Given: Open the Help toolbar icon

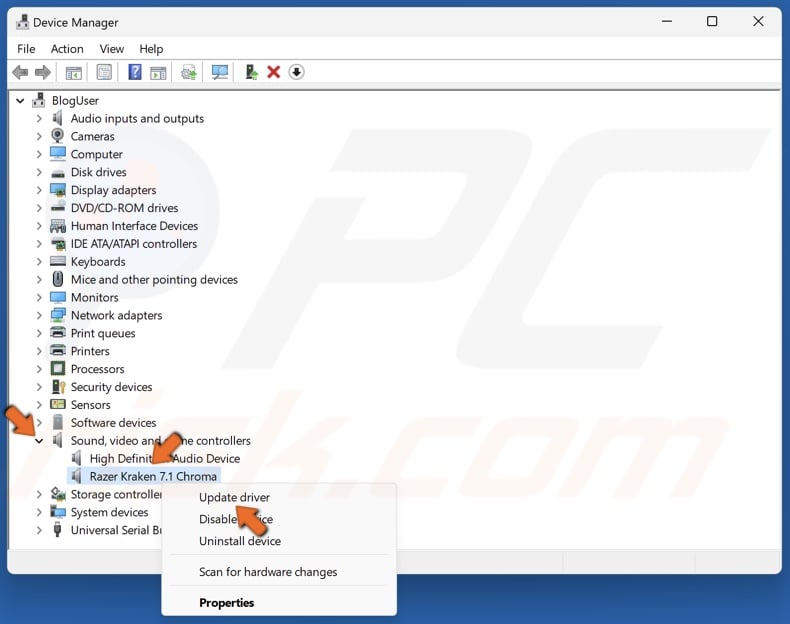Looking at the screenshot, I should pyautogui.click(x=135, y=72).
